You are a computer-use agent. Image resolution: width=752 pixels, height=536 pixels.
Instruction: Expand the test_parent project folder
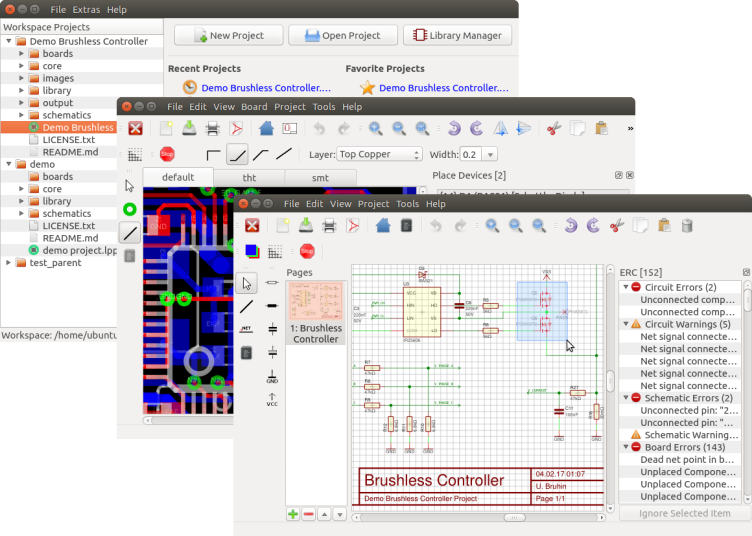click(8, 263)
